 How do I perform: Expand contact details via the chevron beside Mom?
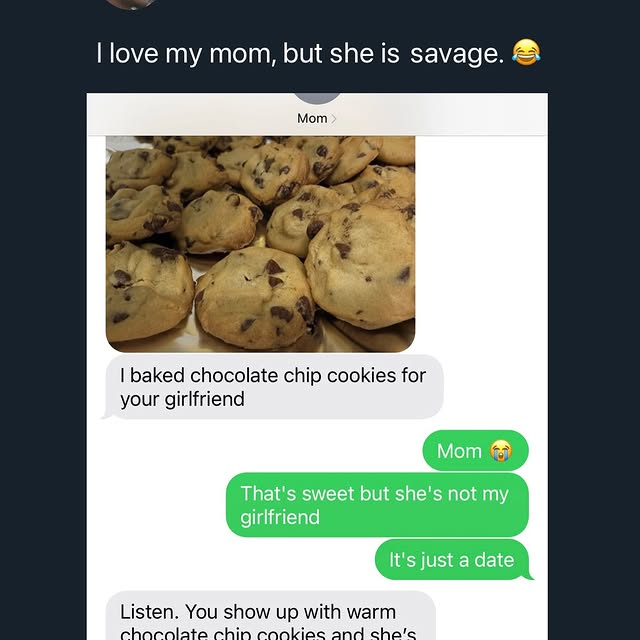pos(334,119)
